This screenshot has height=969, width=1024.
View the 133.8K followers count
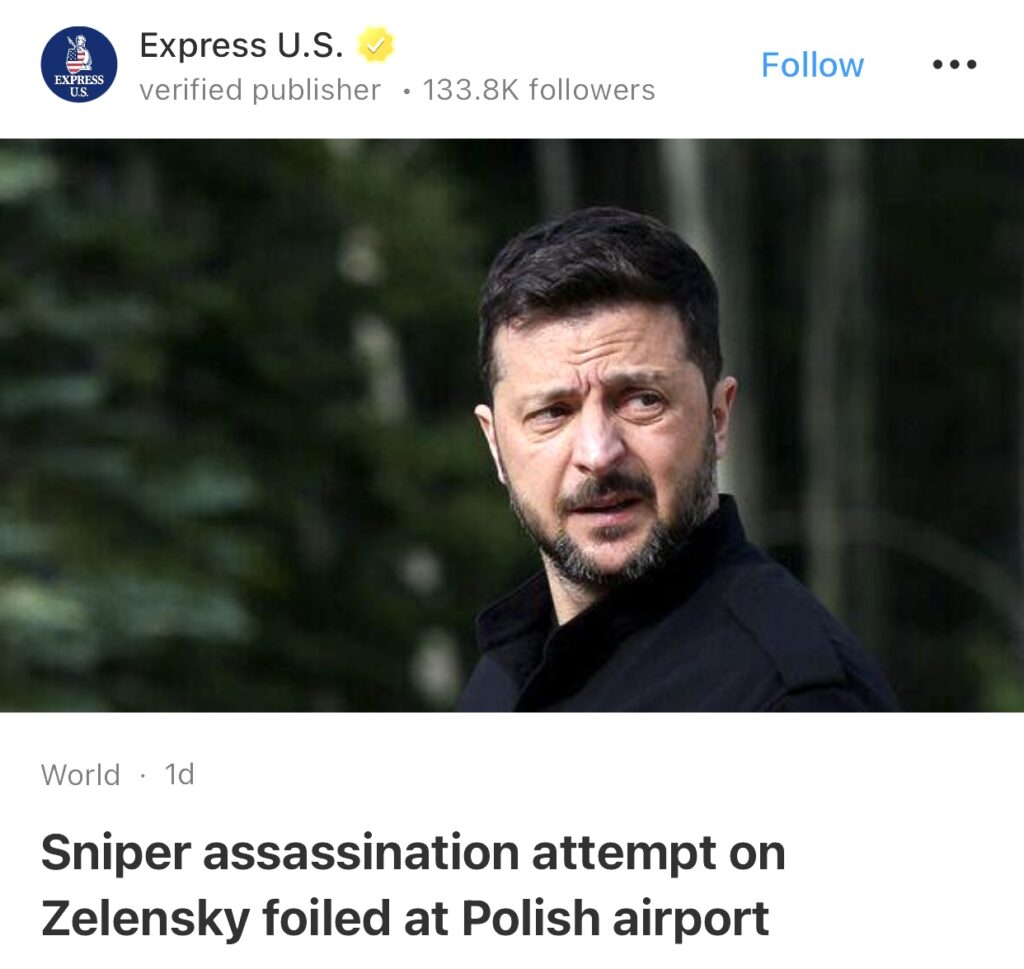(x=539, y=90)
